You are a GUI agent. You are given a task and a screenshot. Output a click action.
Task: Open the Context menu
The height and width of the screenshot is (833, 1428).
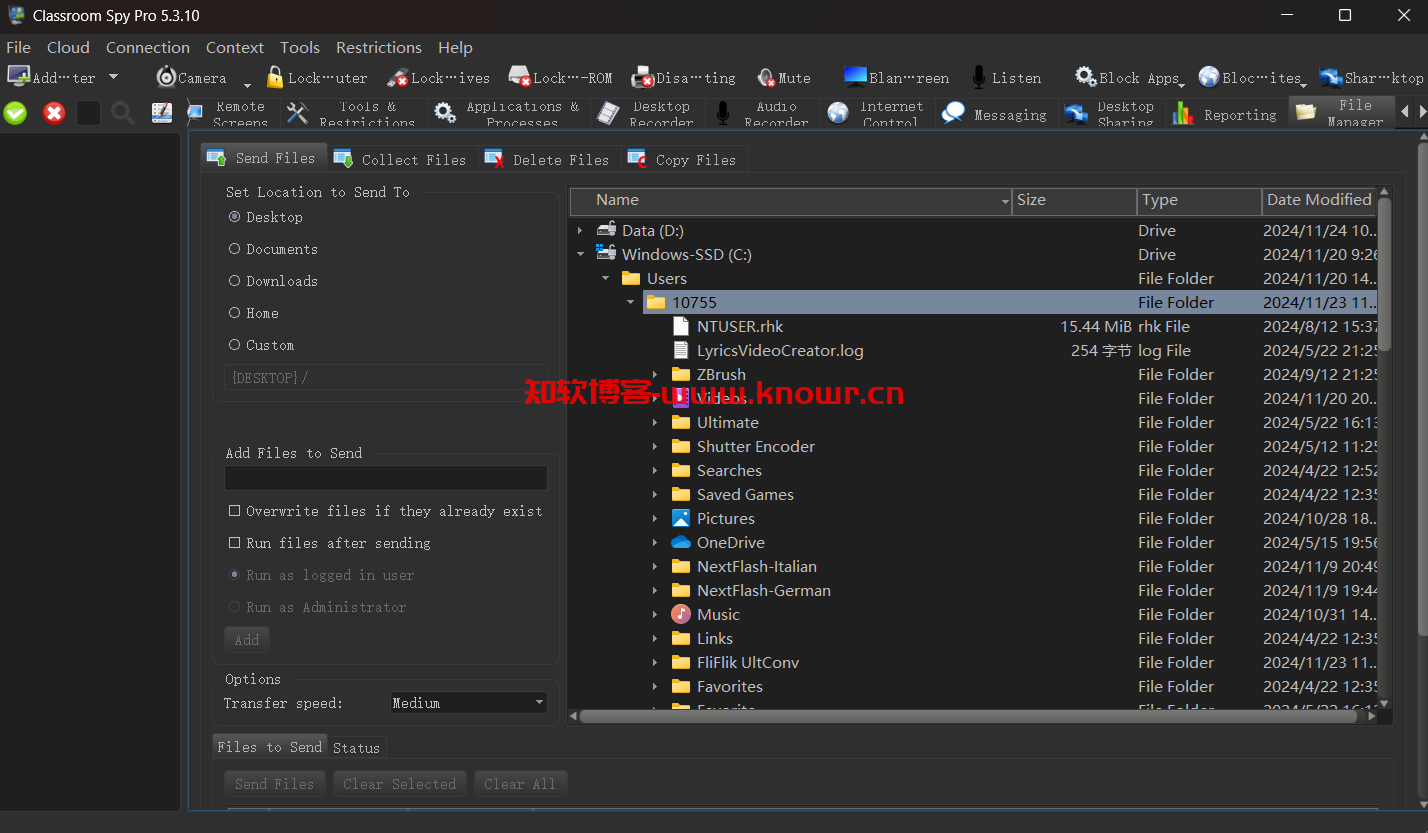tap(235, 47)
